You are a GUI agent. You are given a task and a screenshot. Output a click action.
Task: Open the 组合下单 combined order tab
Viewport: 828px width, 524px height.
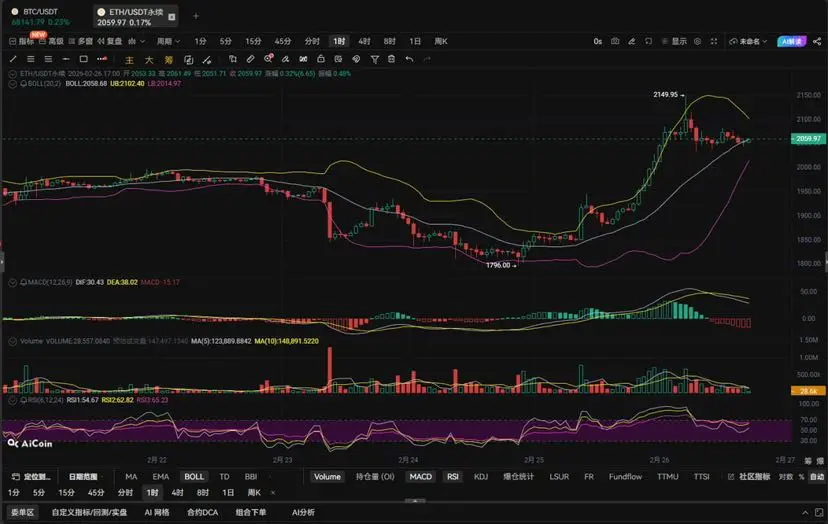[x=251, y=512]
